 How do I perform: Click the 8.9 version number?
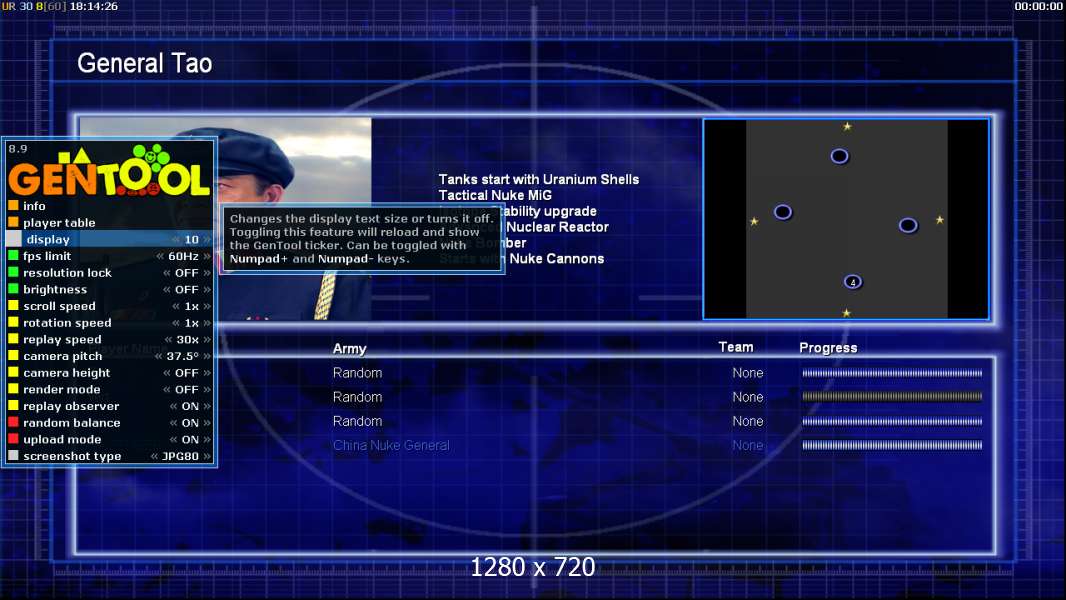pyautogui.click(x=18, y=149)
